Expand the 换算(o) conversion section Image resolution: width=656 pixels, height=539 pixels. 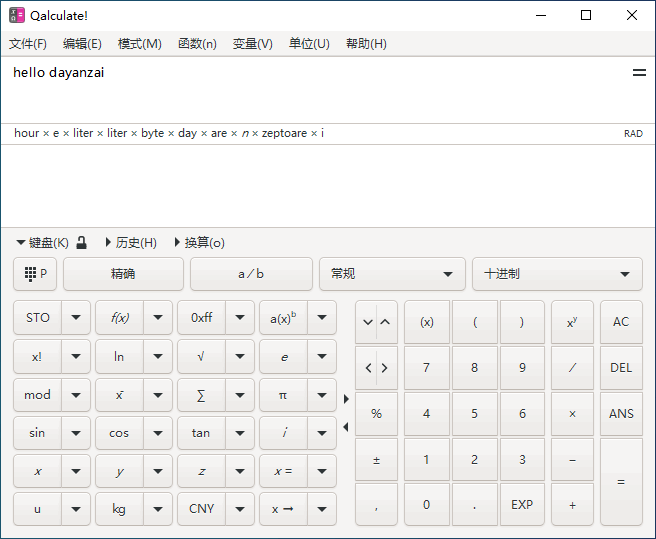click(200, 243)
